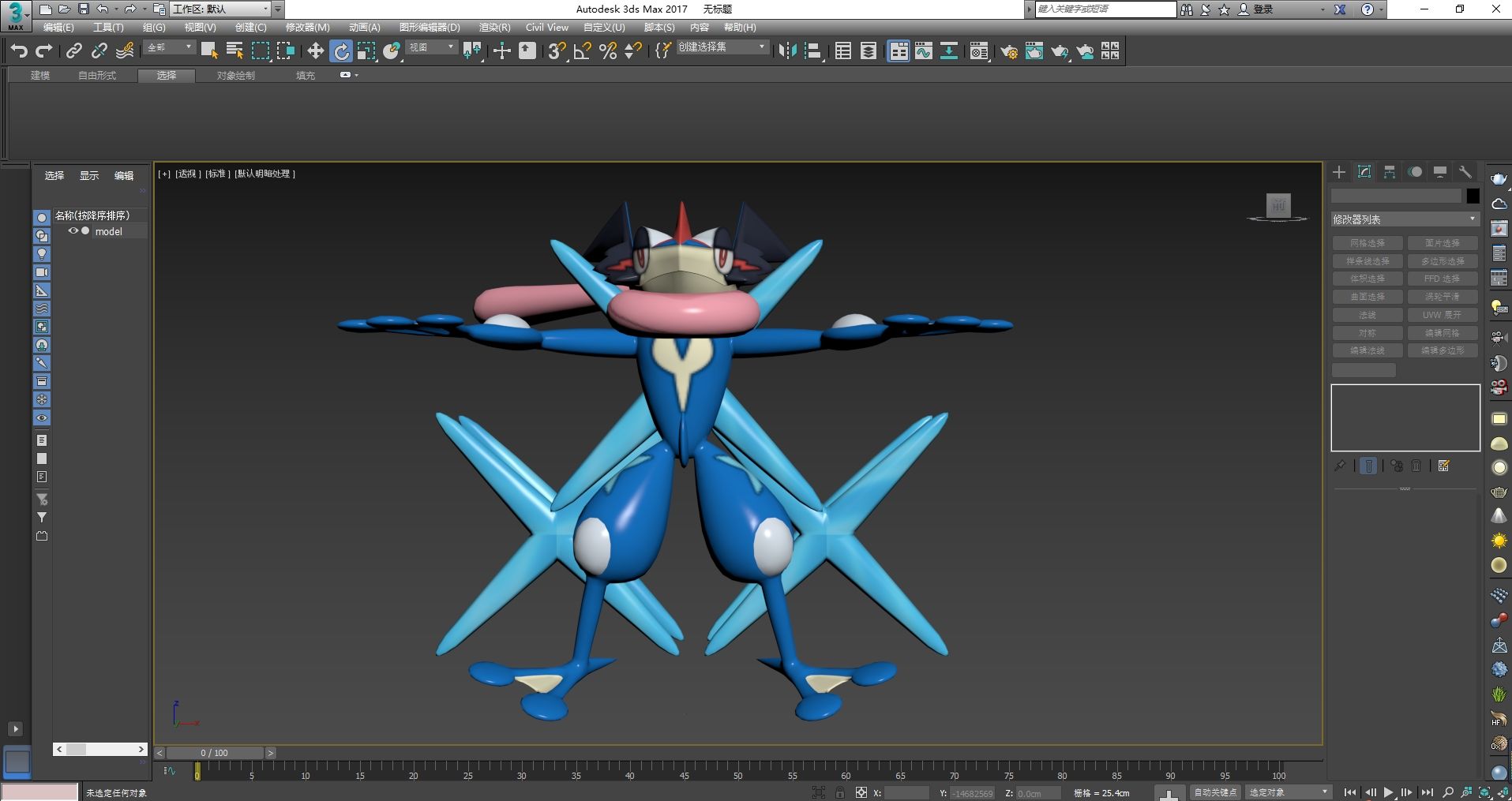
Task: Click the 编辑多边形 modifier button
Action: (x=1443, y=350)
